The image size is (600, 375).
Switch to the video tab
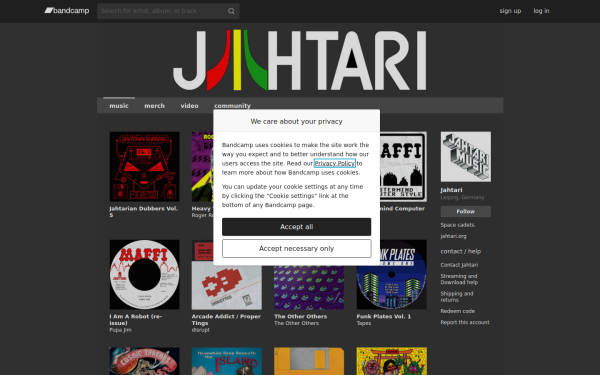point(189,106)
